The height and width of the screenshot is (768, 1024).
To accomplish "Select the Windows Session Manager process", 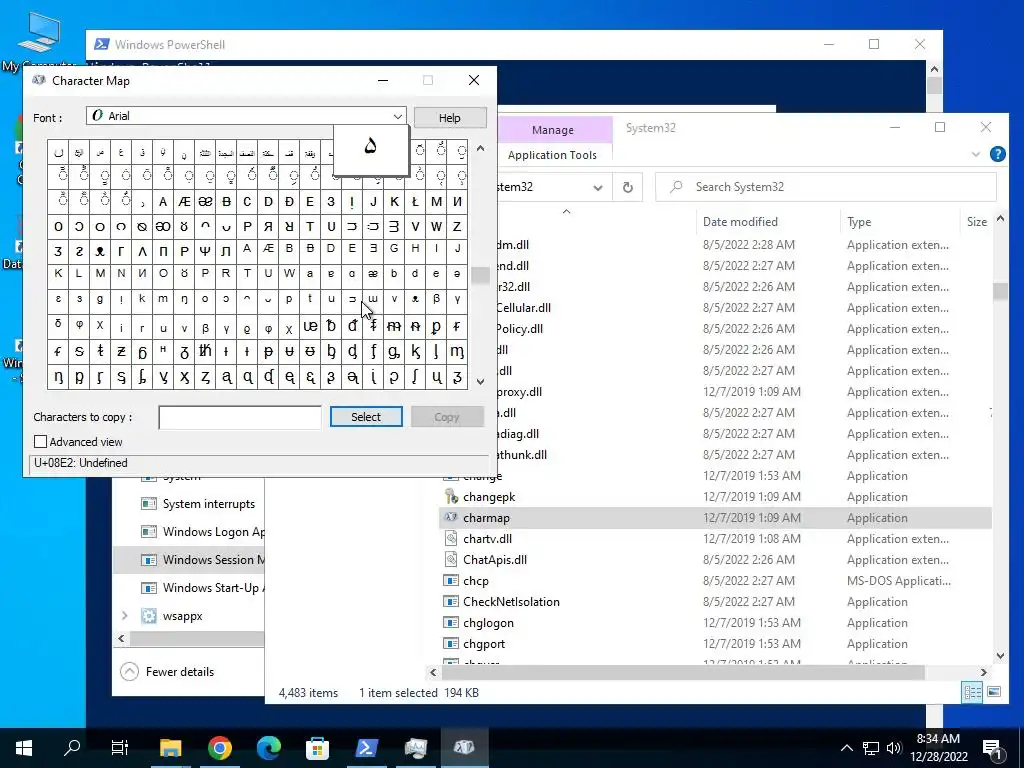I will point(189,560).
